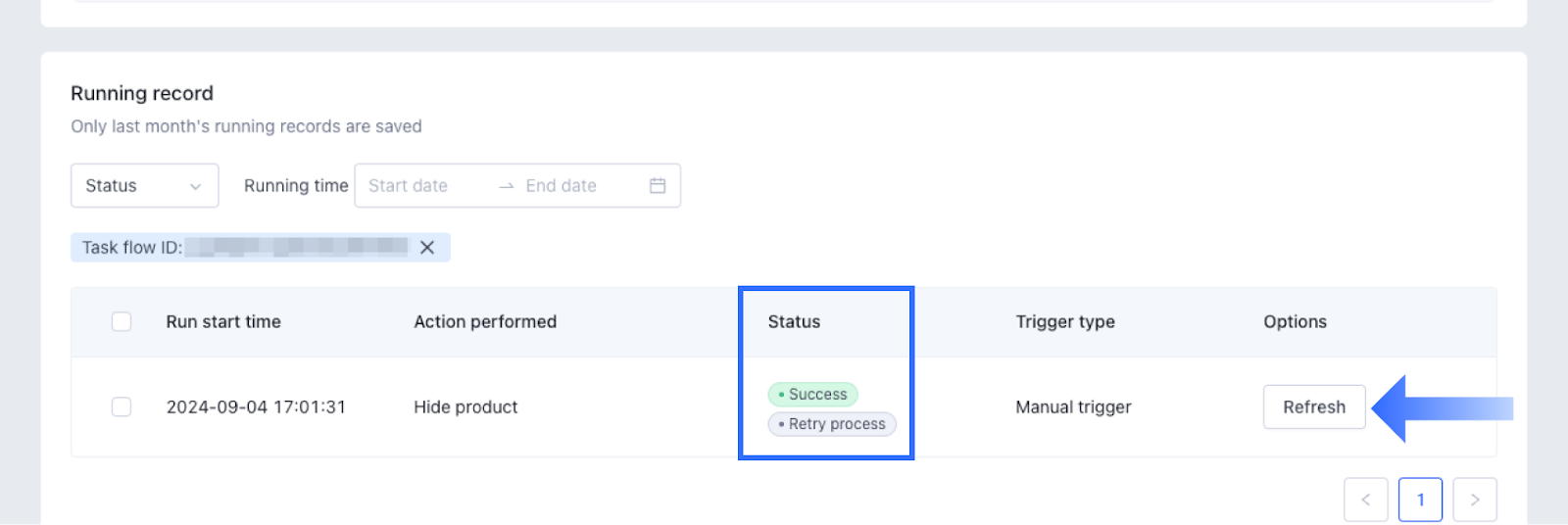The height and width of the screenshot is (525, 1568).
Task: Click the Retry process status badge
Action: [x=831, y=424]
